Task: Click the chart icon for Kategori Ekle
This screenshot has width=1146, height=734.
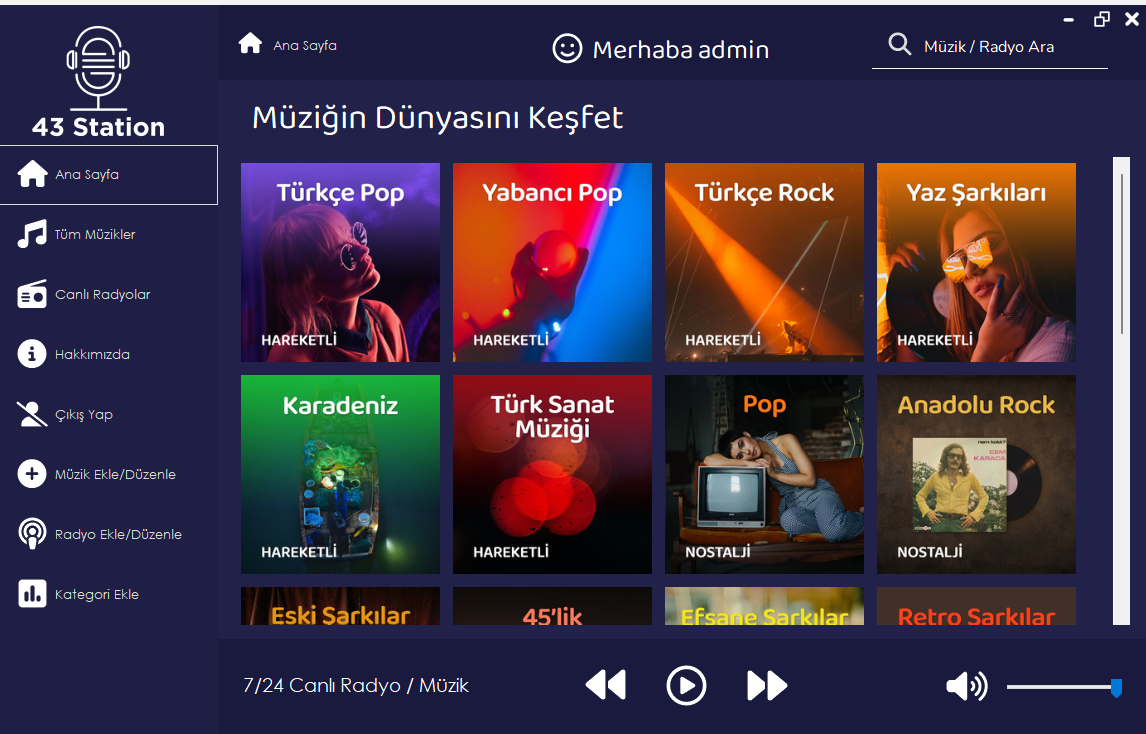Action: pos(32,594)
